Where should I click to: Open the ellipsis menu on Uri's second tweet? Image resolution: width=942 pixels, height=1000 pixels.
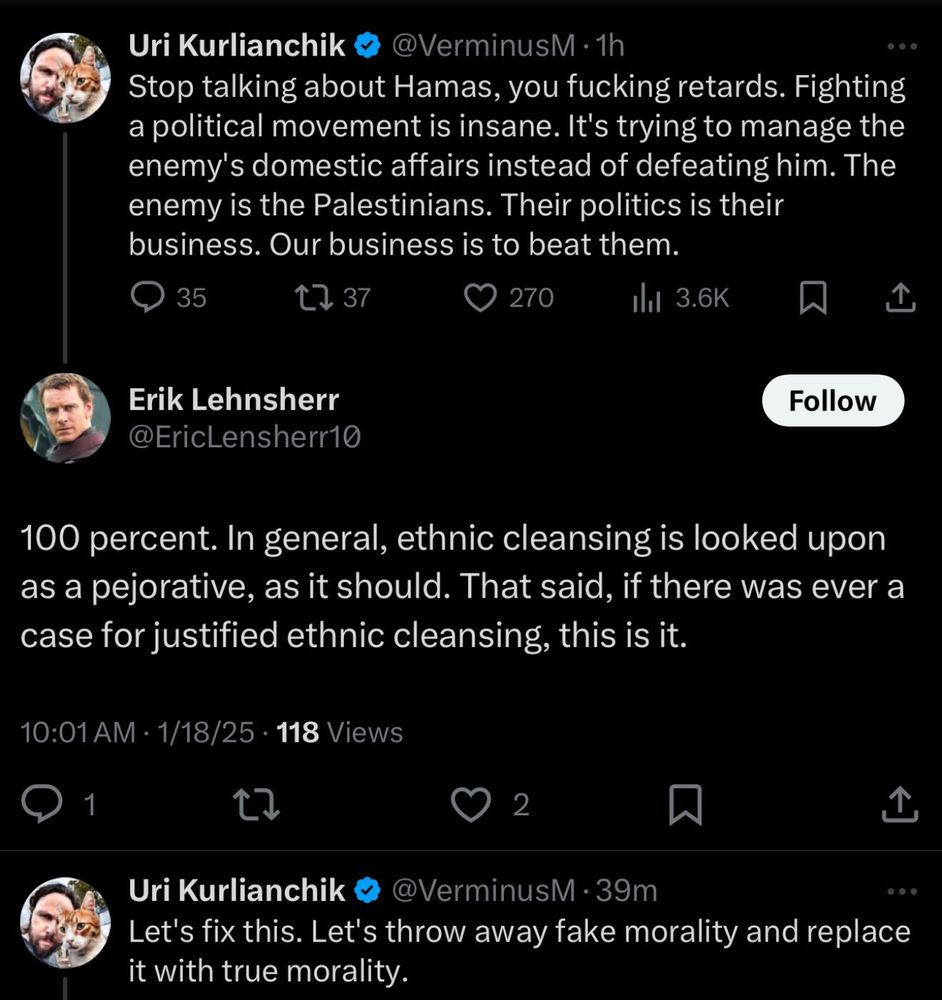pos(901,890)
